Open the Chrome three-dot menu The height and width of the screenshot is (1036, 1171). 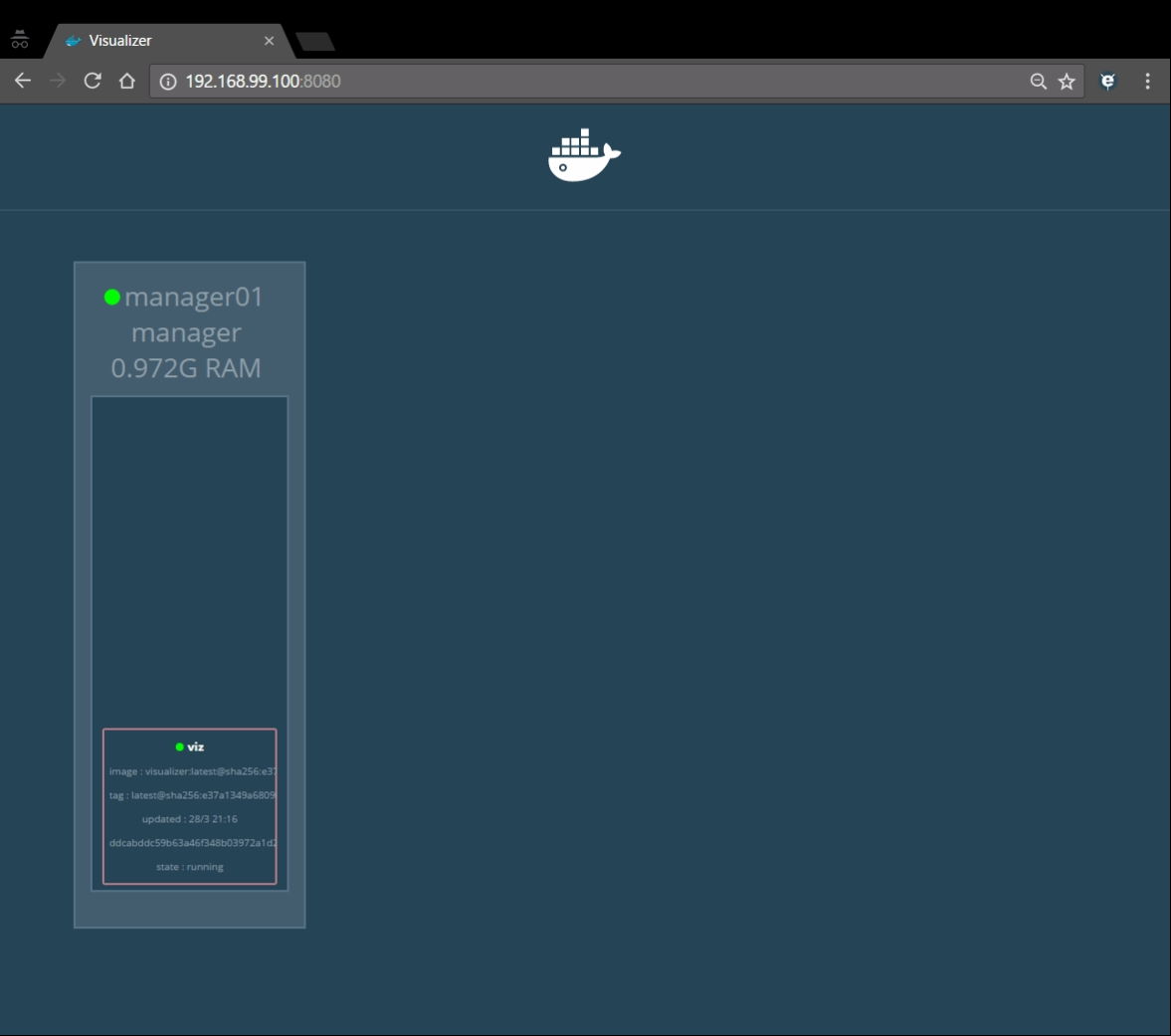(1148, 82)
